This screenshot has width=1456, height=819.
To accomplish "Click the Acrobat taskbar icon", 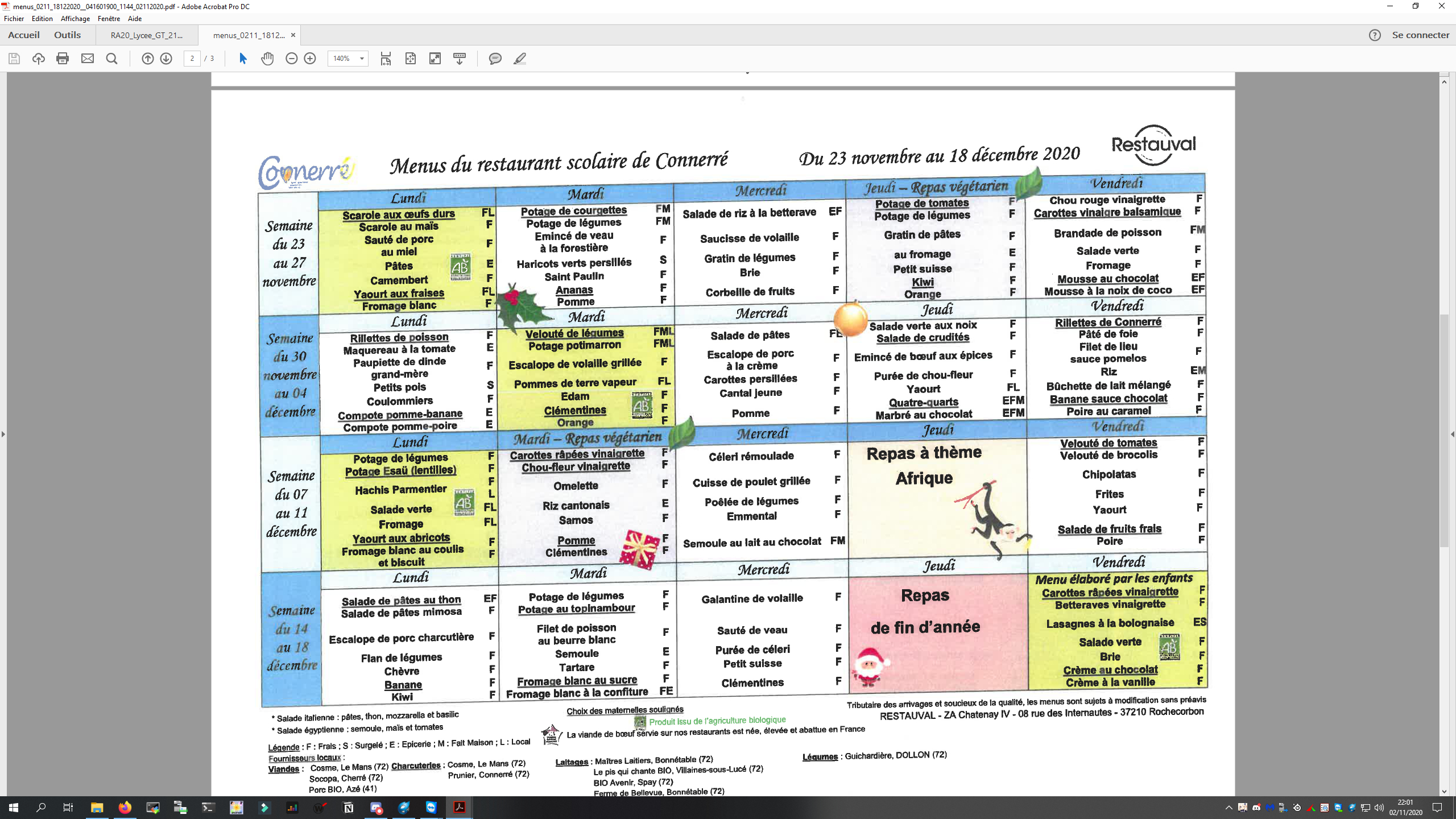I will point(460,808).
